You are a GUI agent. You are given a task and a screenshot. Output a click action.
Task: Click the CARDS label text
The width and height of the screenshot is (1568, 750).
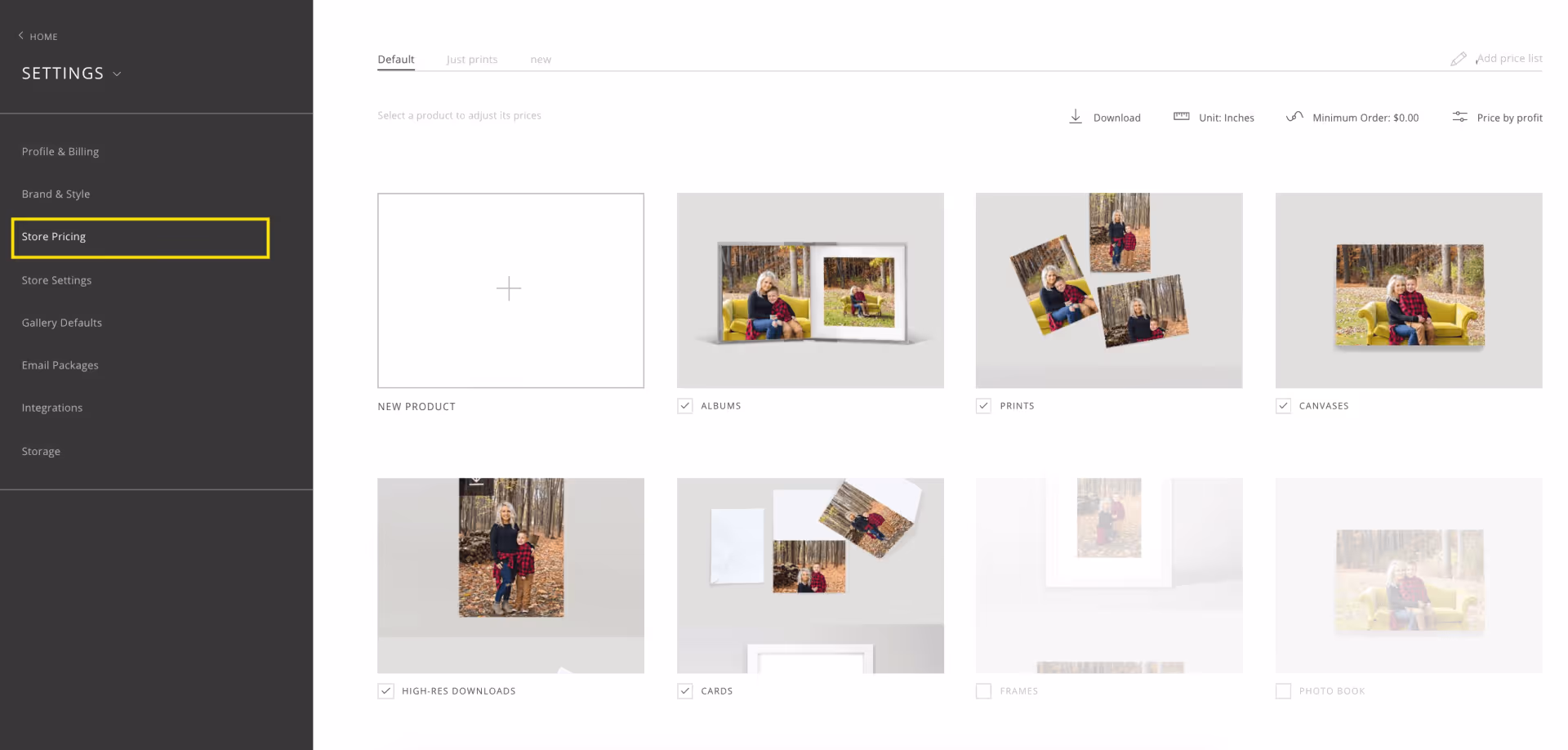pos(717,691)
